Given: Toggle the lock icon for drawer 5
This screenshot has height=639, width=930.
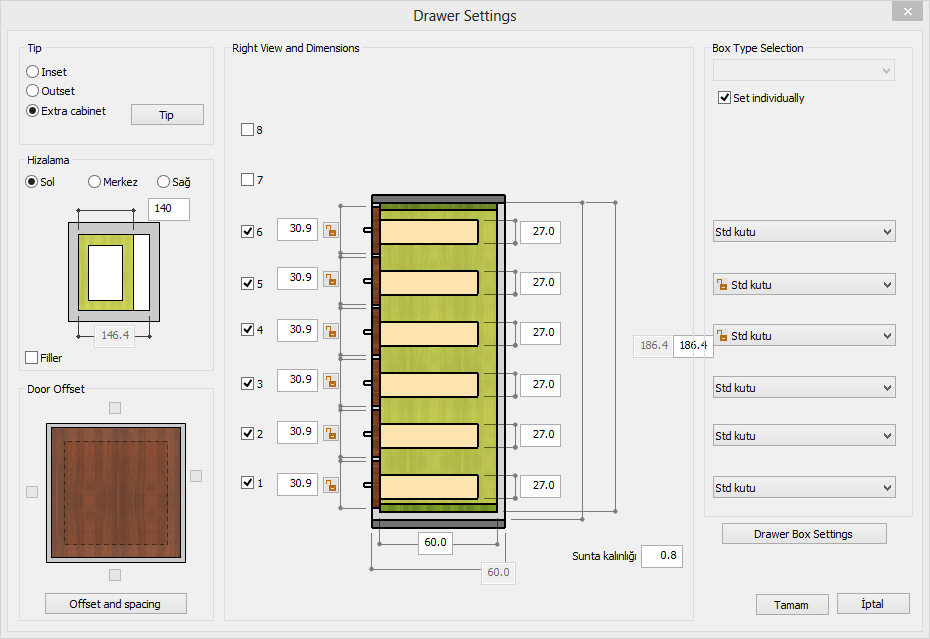Looking at the screenshot, I should click(331, 279).
